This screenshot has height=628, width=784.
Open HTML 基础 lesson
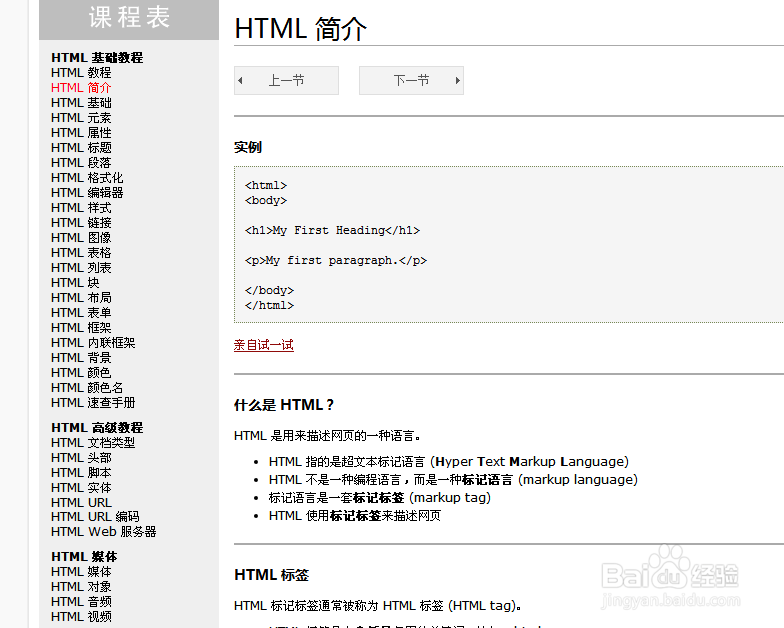[x=81, y=103]
